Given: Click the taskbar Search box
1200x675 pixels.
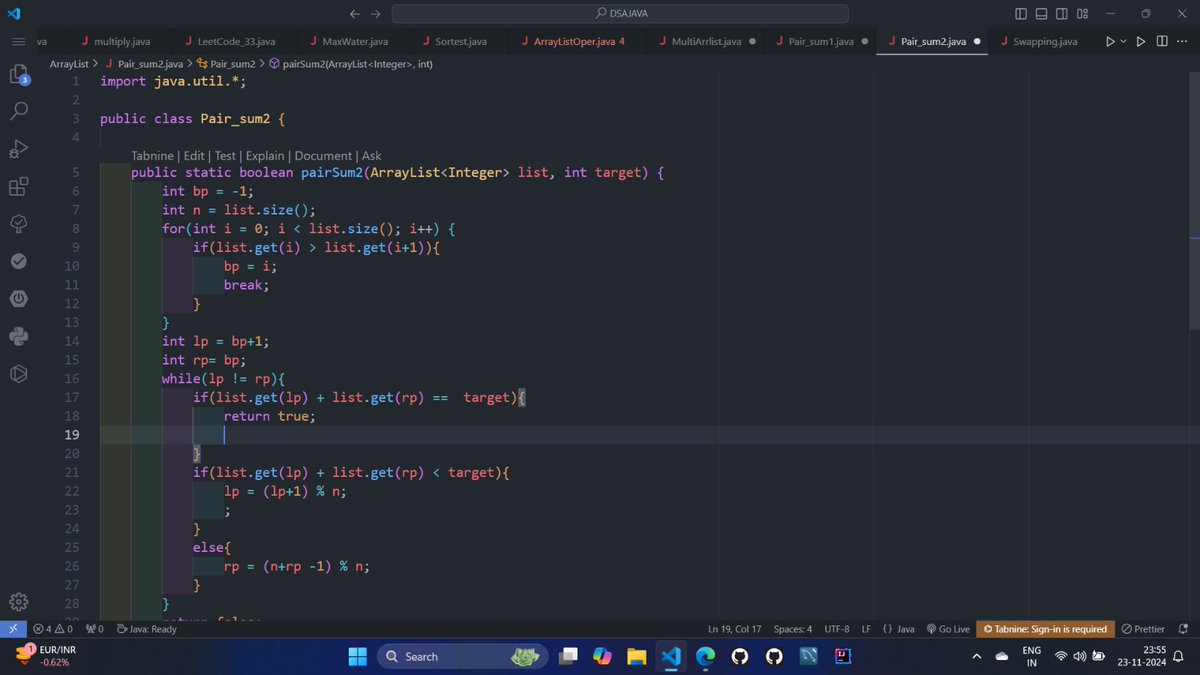Looking at the screenshot, I should tap(461, 656).
